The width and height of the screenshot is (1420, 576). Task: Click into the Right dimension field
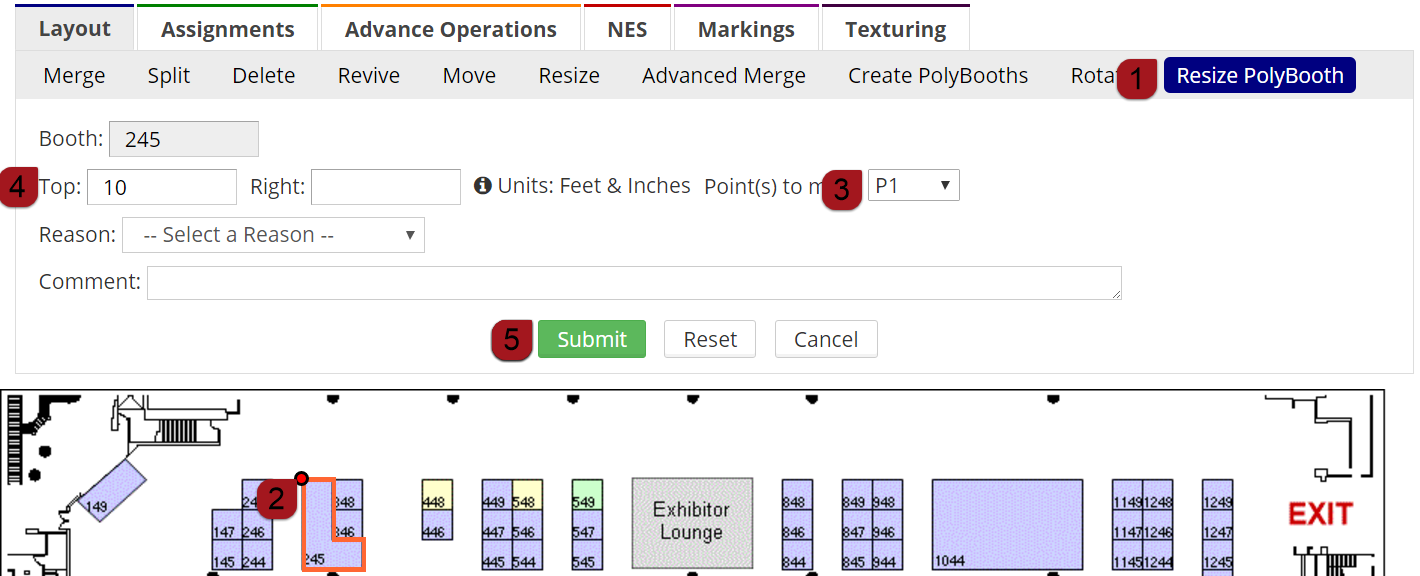tap(385, 187)
